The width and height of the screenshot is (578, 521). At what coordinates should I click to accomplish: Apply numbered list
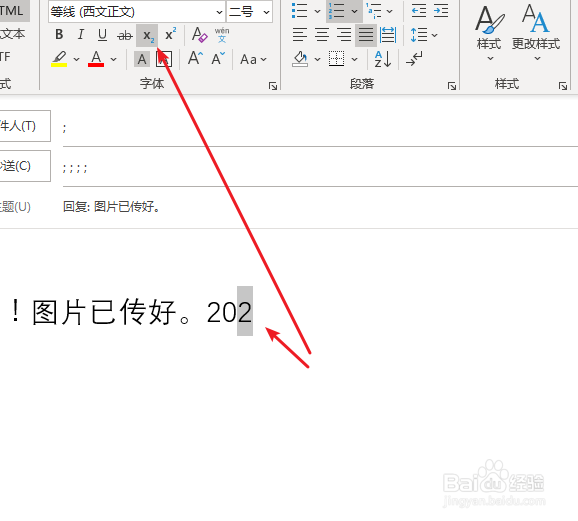click(x=336, y=11)
